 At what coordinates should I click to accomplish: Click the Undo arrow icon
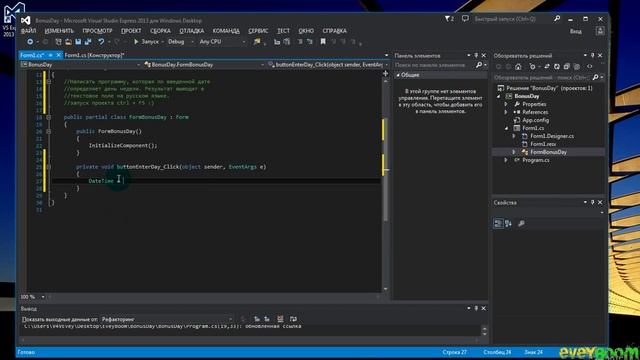click(101, 42)
